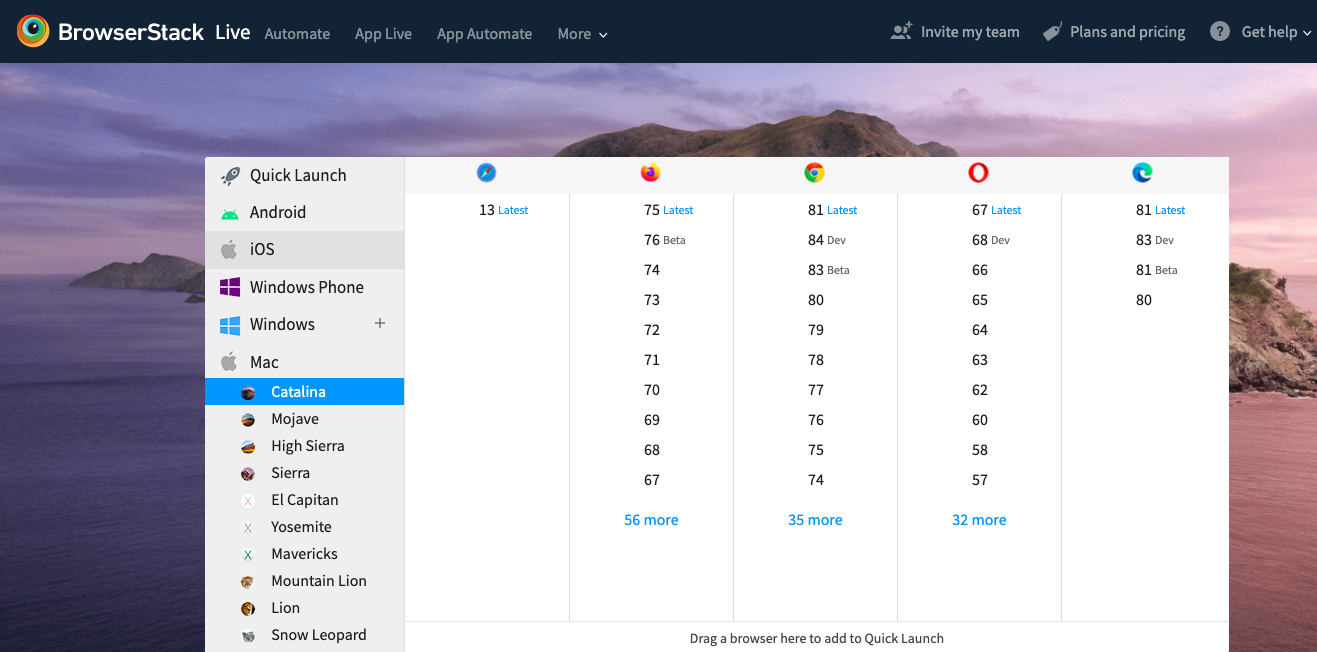Select the iOS platform label
The height and width of the screenshot is (652, 1317).
click(x=262, y=249)
